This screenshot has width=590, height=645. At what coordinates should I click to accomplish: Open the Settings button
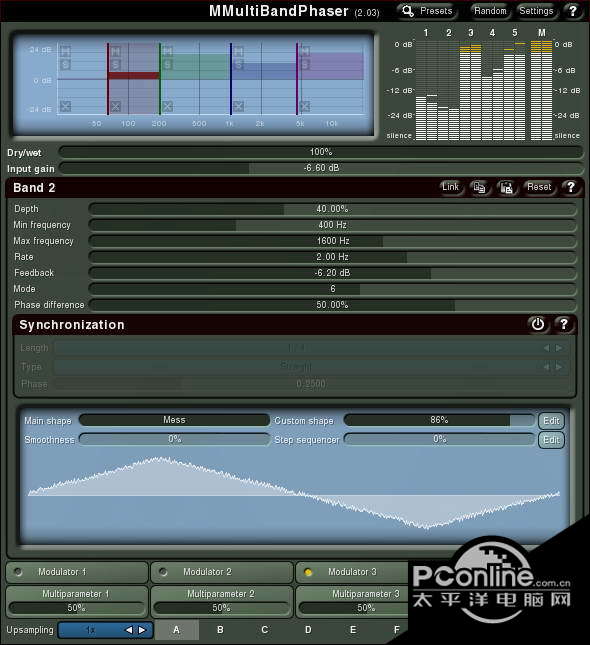tap(536, 11)
